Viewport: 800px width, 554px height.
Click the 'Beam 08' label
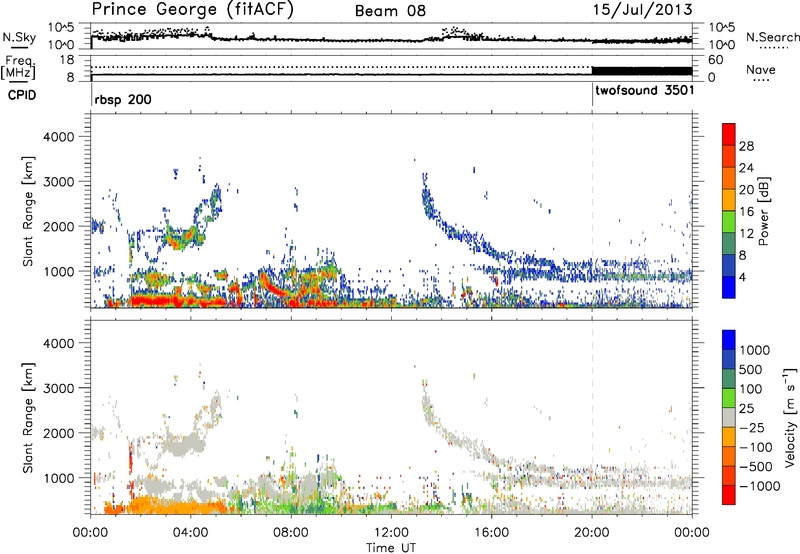pyautogui.click(x=390, y=11)
